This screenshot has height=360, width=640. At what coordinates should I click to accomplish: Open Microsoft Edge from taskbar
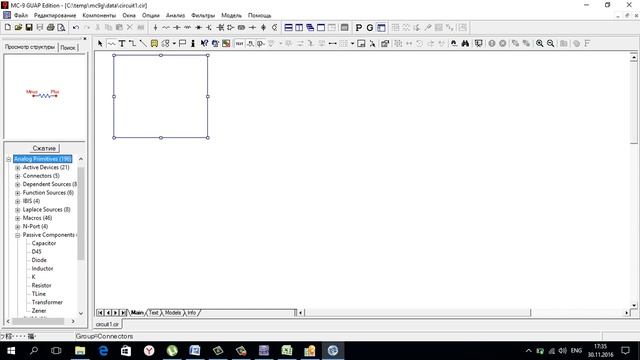[x=103, y=351]
